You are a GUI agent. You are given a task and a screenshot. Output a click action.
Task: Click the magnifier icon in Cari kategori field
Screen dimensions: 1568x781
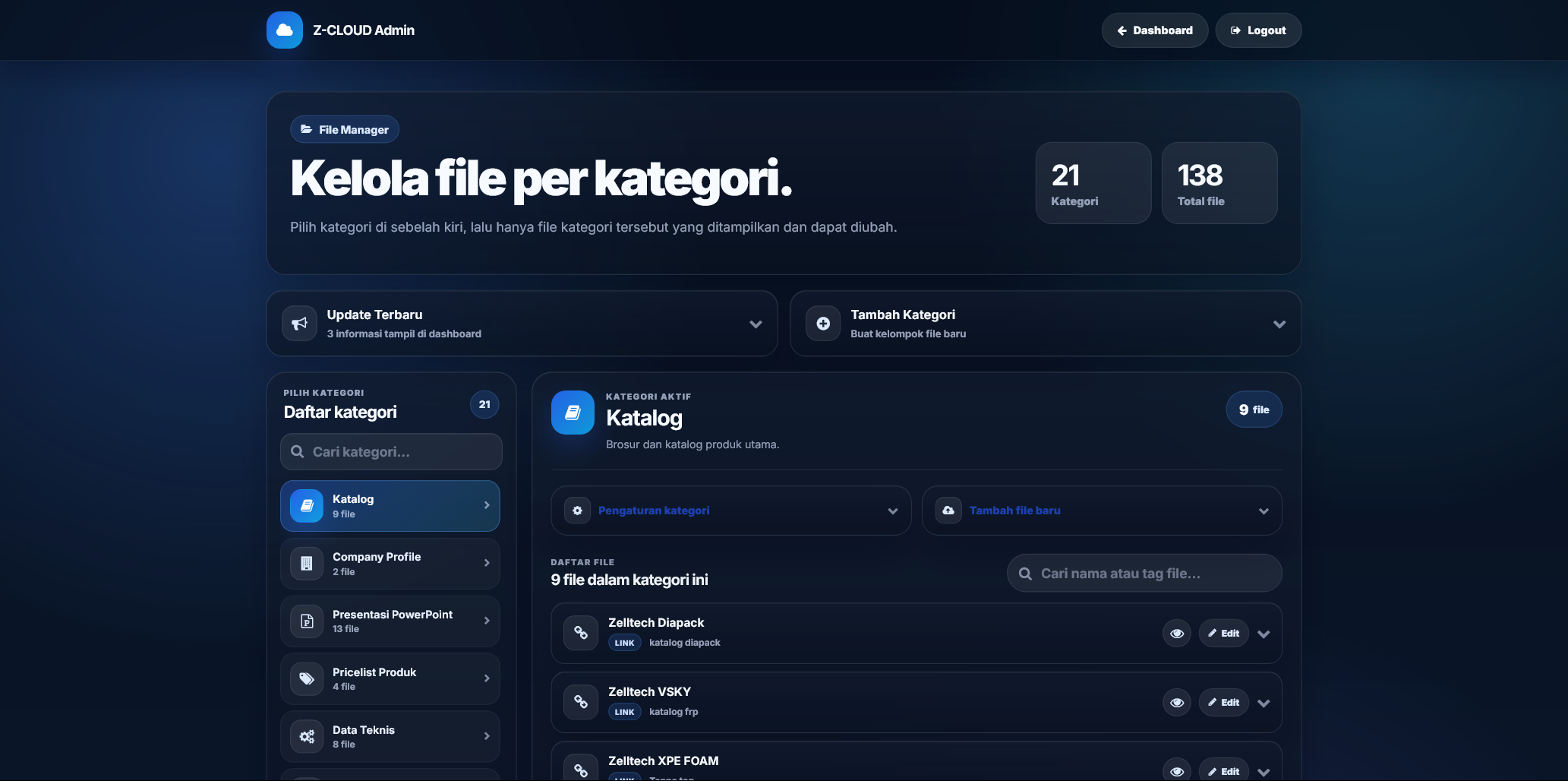298,452
